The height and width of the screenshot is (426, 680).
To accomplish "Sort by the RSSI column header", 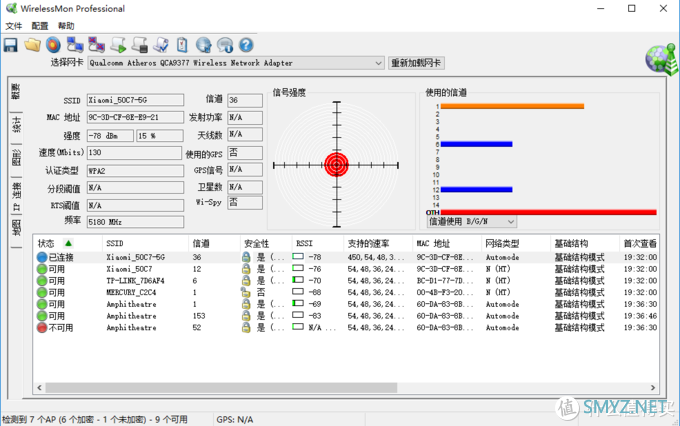I will coord(317,243).
